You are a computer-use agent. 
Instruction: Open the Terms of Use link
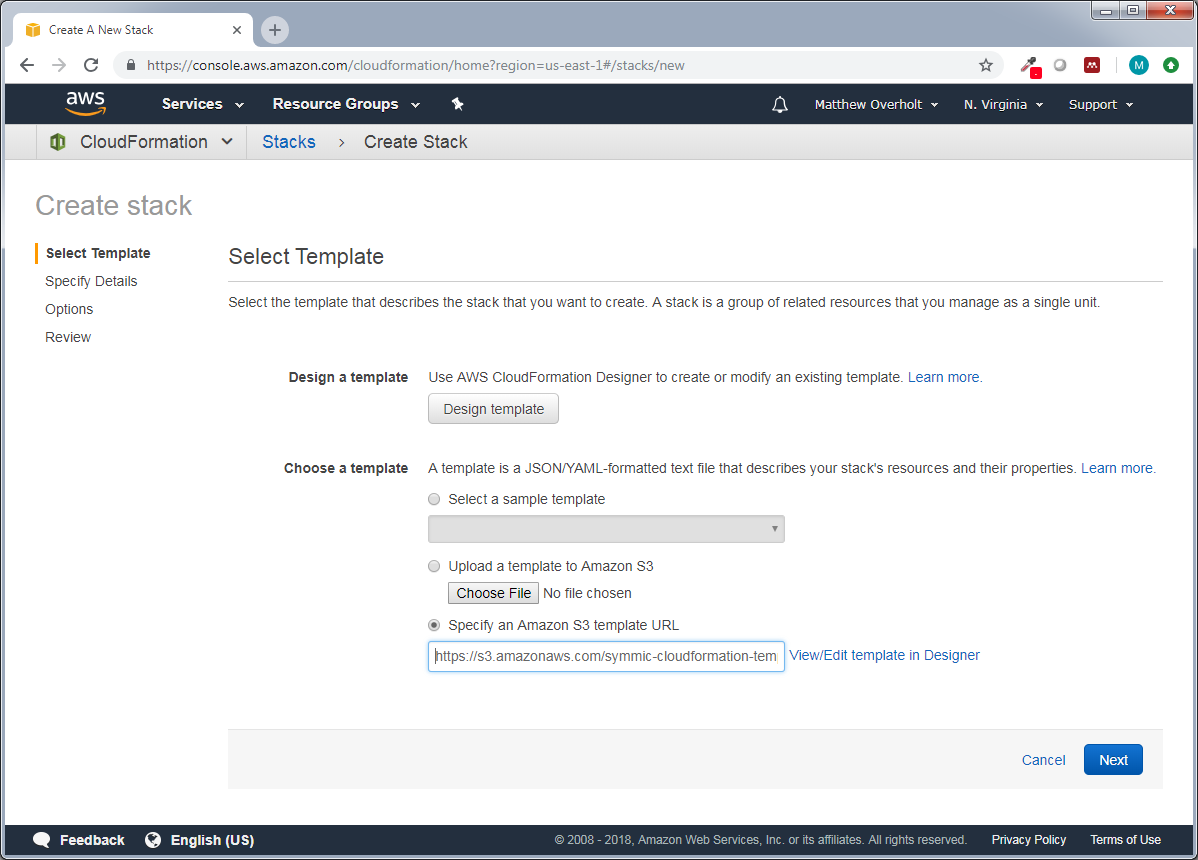1125,839
